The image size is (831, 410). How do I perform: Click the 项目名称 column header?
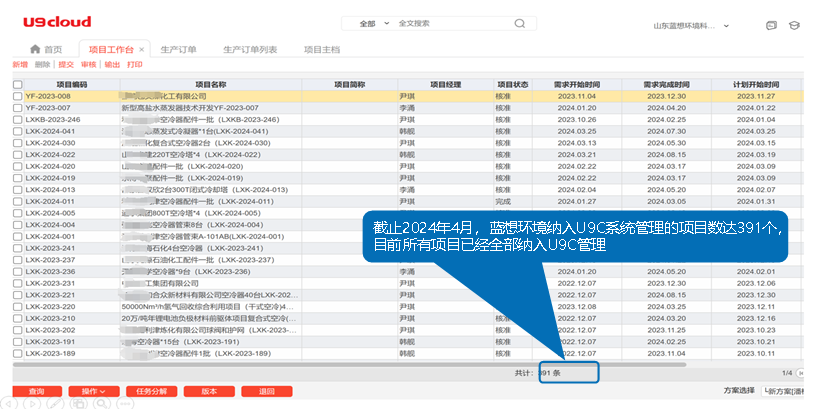[x=211, y=84]
